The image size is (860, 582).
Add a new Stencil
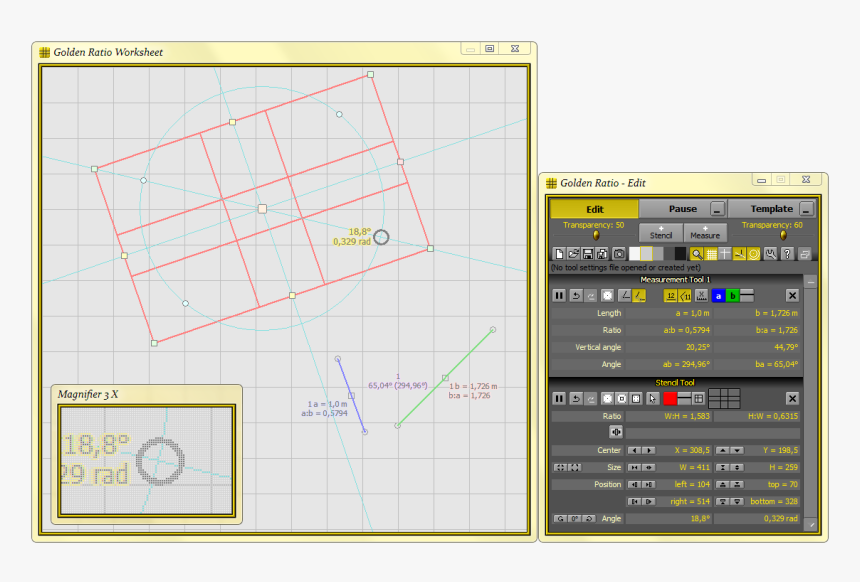pos(660,232)
